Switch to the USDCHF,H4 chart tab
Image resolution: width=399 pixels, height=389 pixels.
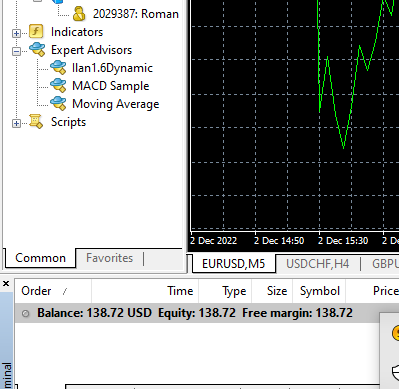(317, 264)
